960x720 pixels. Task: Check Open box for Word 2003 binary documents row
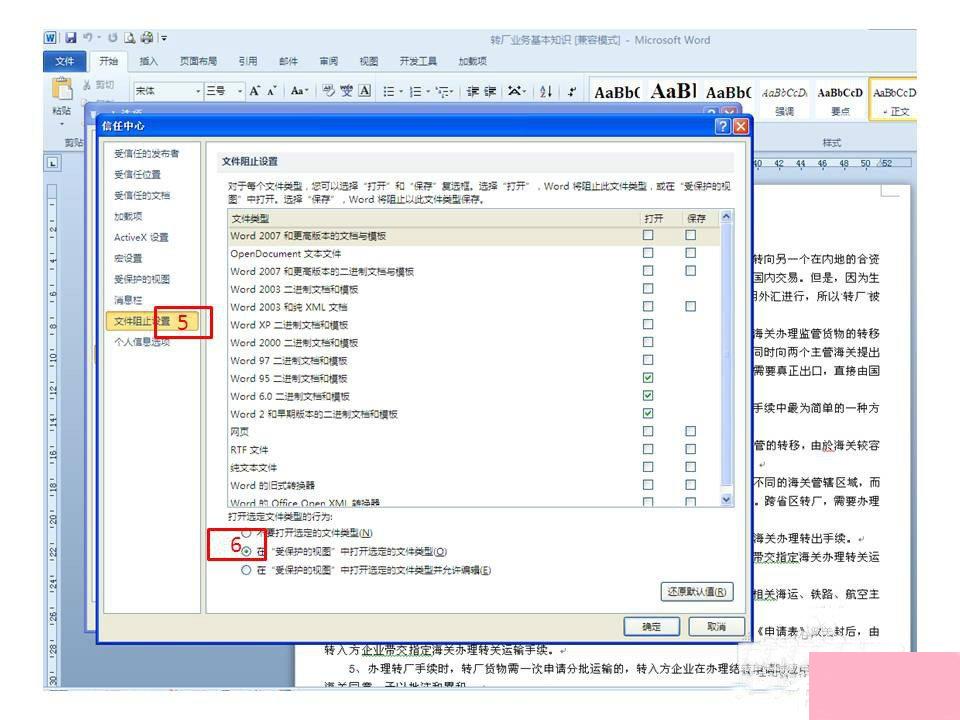648,288
